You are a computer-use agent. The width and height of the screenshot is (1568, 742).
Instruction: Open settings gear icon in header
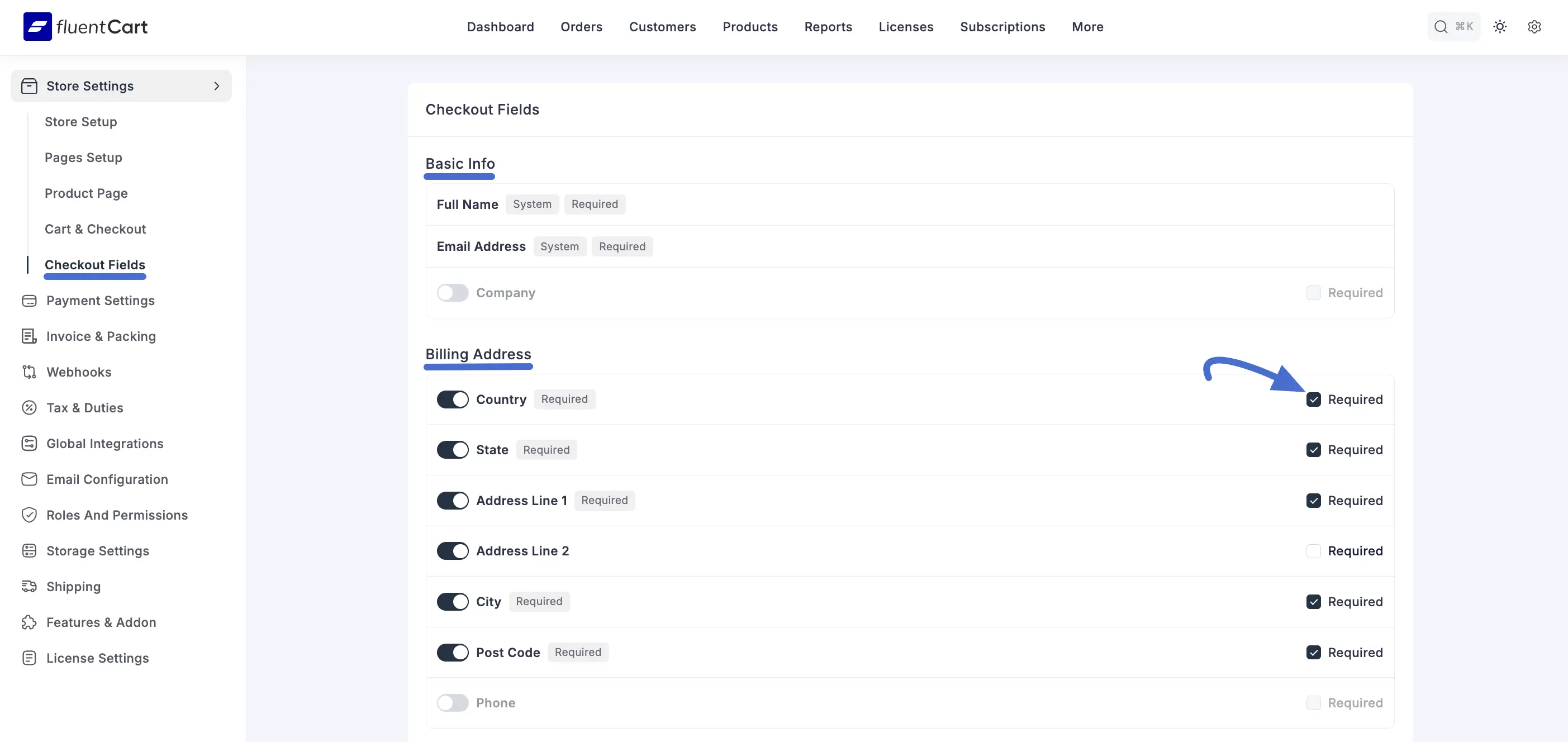click(x=1534, y=27)
